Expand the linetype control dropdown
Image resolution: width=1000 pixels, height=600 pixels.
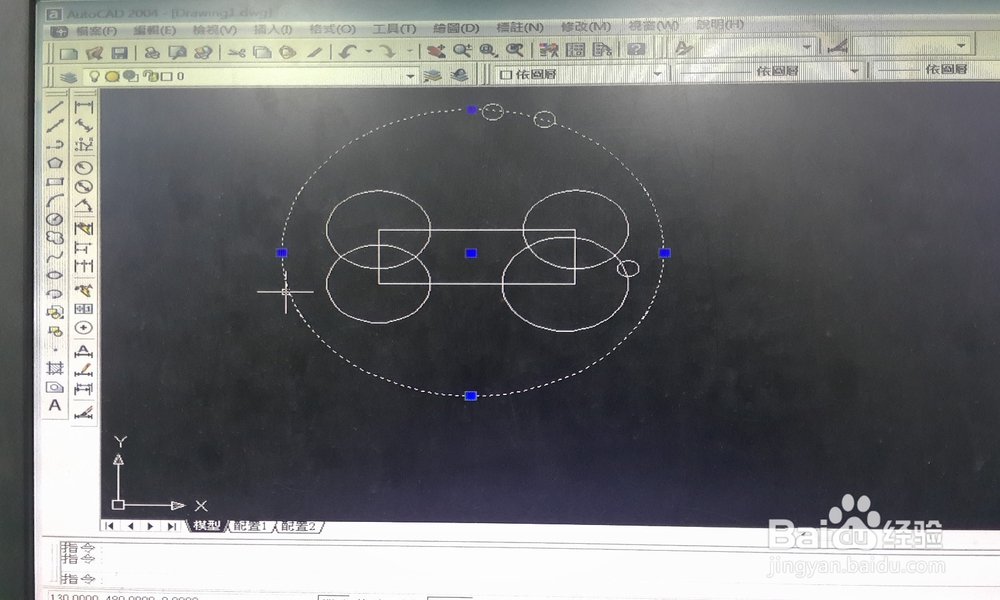click(x=855, y=71)
